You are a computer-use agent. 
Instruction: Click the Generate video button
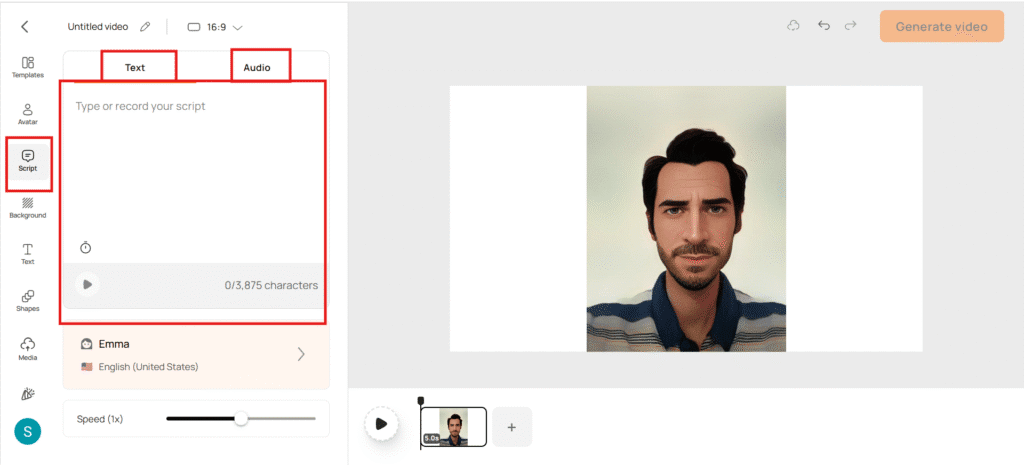pos(941,27)
